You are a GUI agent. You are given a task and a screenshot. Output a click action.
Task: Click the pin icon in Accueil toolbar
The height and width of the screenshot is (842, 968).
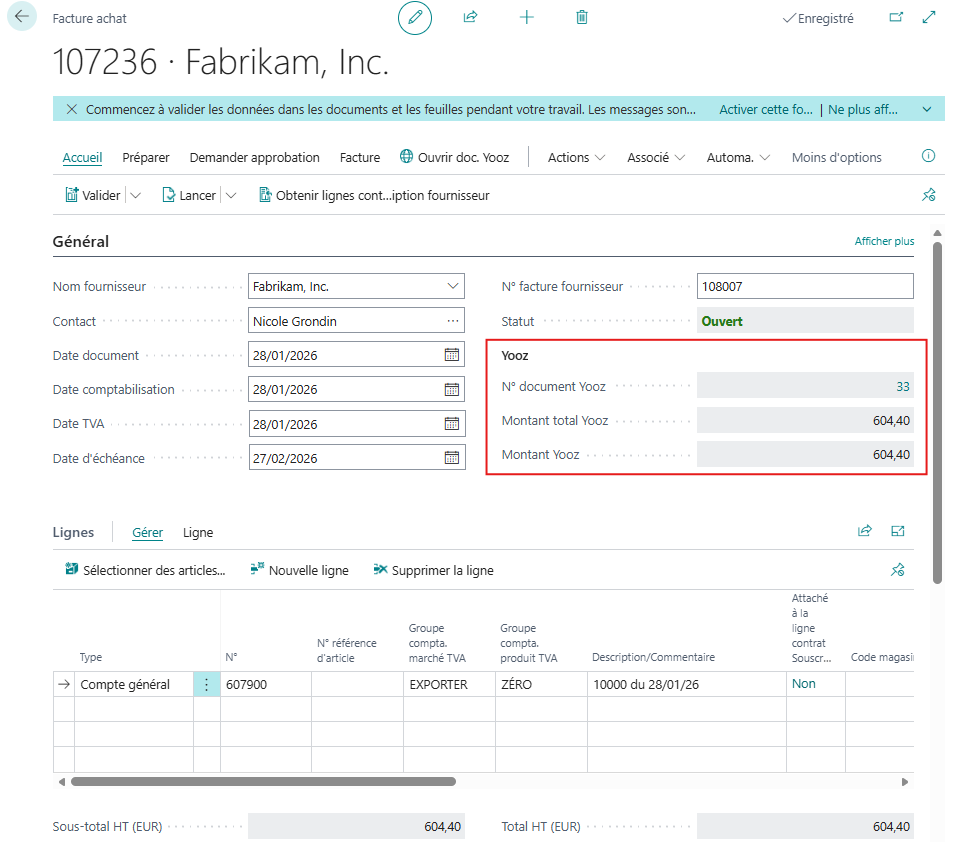coord(928,196)
